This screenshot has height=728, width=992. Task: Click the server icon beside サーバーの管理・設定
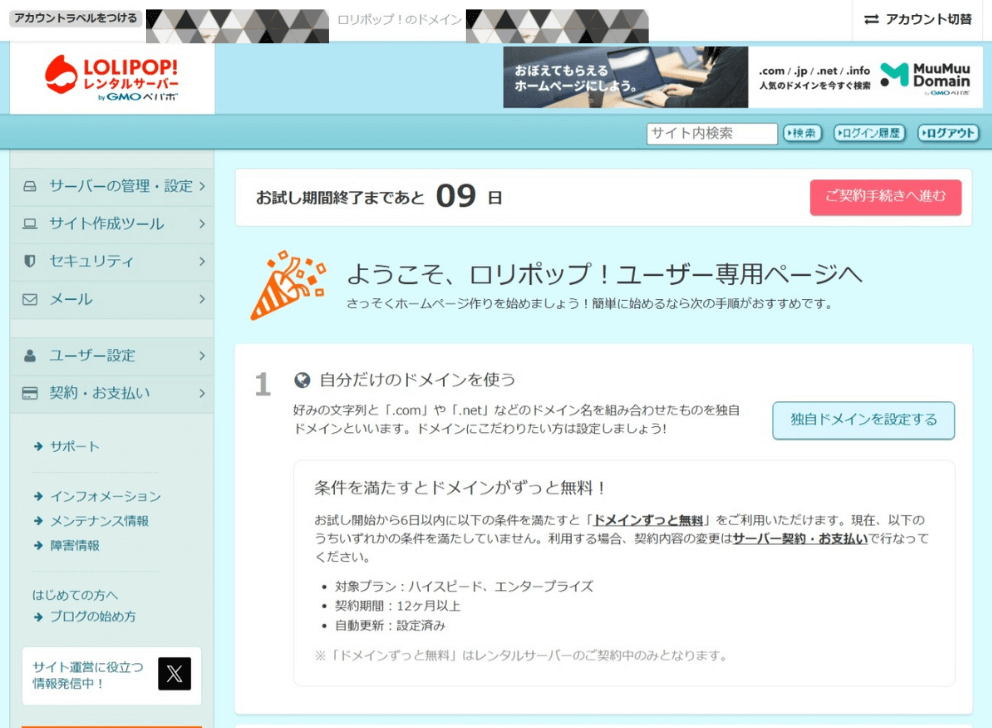[x=30, y=186]
